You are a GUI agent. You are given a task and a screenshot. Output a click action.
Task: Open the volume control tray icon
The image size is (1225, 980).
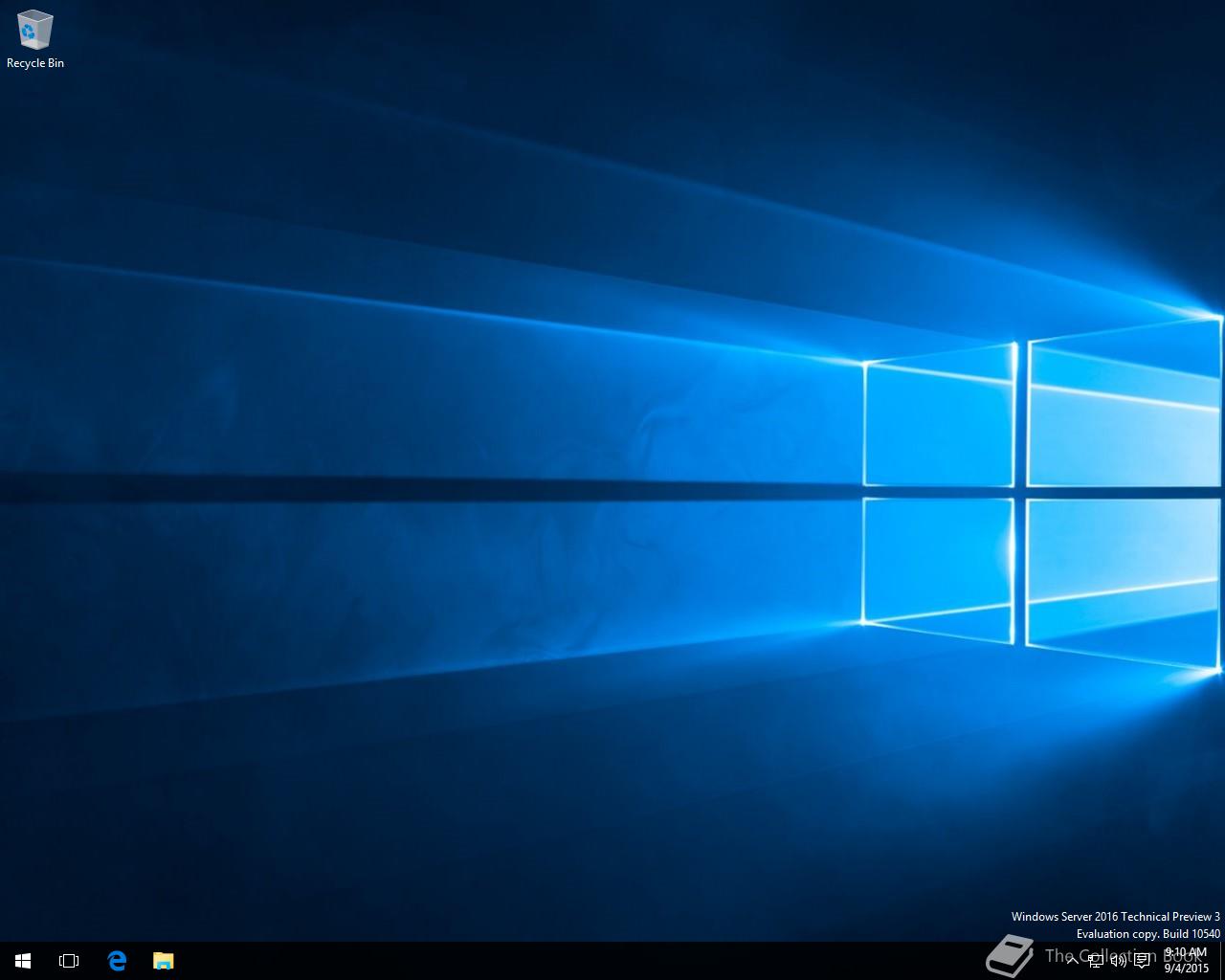1119,961
